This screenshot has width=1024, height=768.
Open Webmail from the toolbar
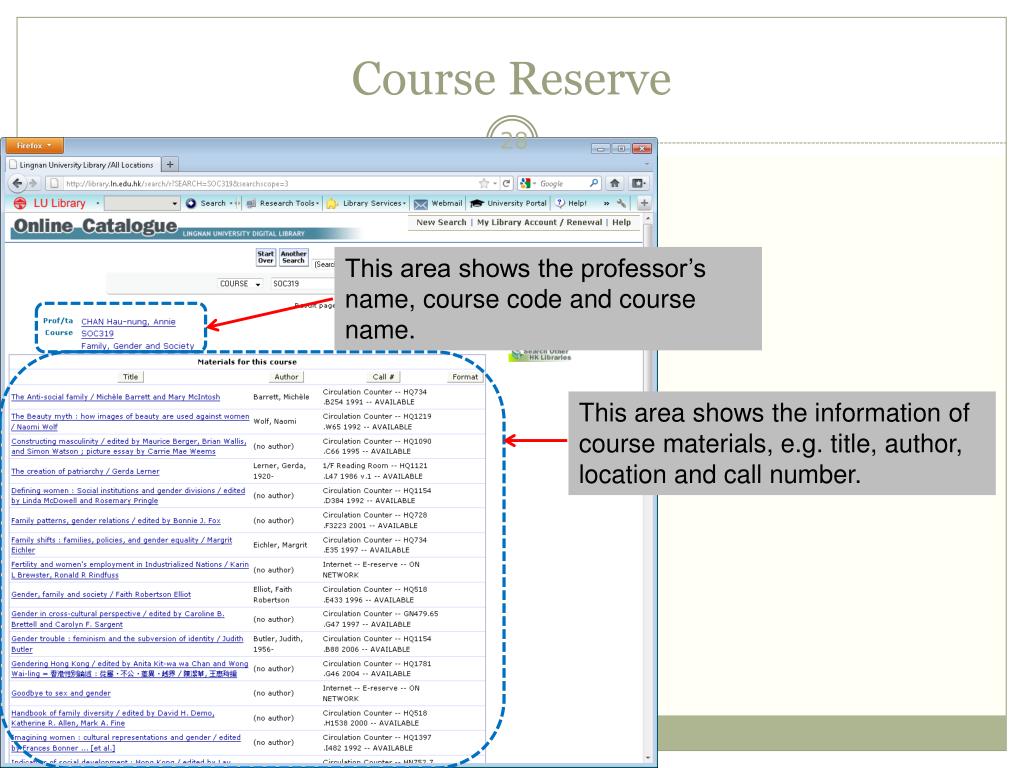(x=438, y=203)
